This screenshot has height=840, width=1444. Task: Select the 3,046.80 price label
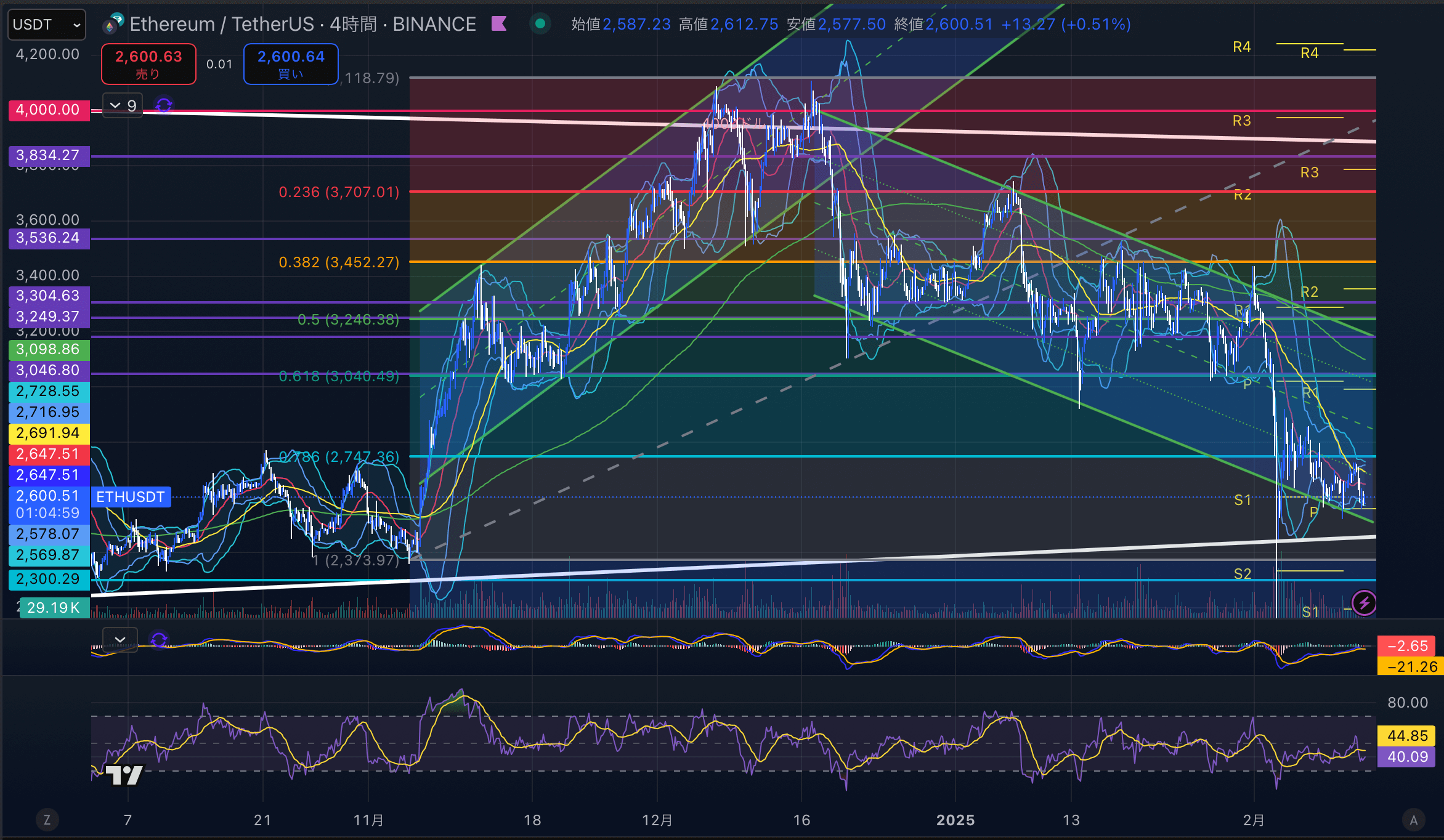[49, 371]
